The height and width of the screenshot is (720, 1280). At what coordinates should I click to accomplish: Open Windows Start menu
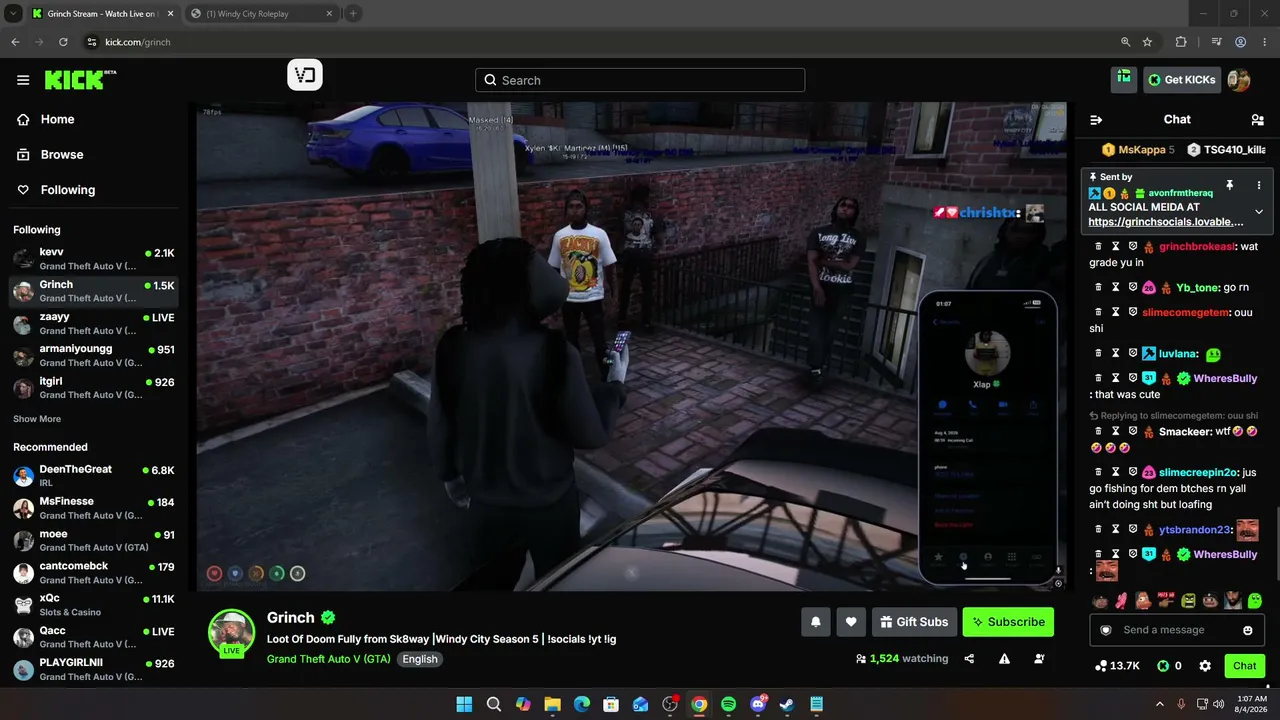pyautogui.click(x=464, y=705)
